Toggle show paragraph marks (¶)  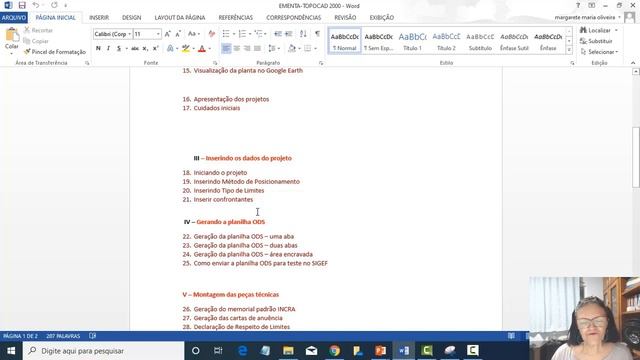pos(317,34)
